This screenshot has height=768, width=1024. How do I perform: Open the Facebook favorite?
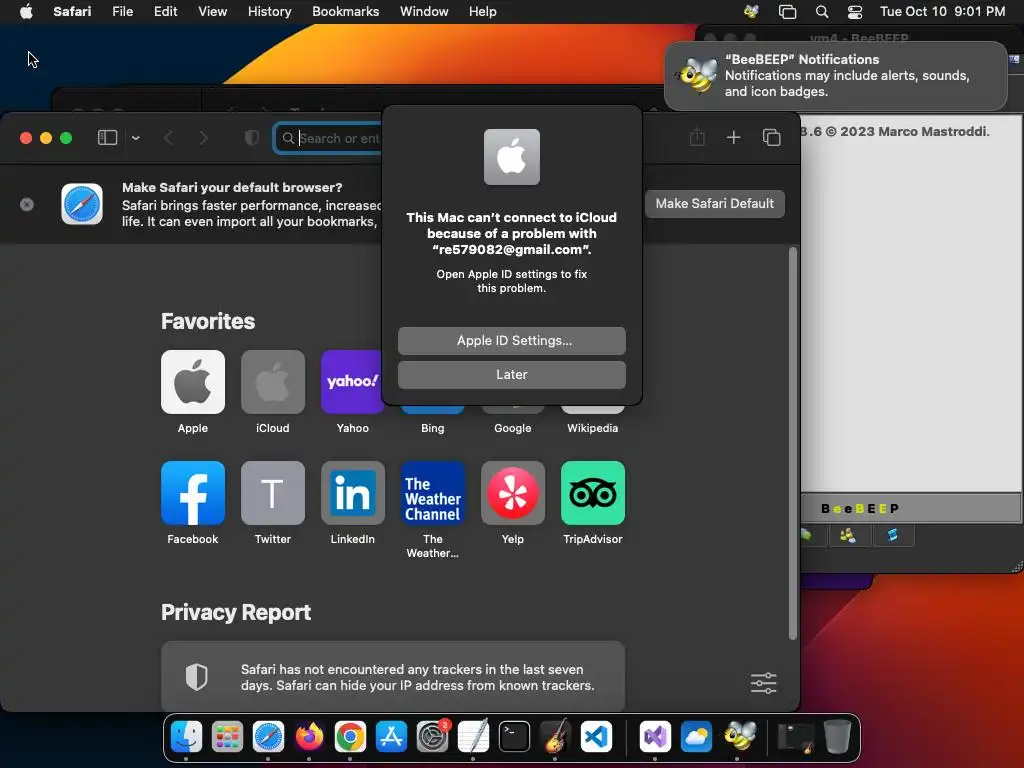pos(193,493)
